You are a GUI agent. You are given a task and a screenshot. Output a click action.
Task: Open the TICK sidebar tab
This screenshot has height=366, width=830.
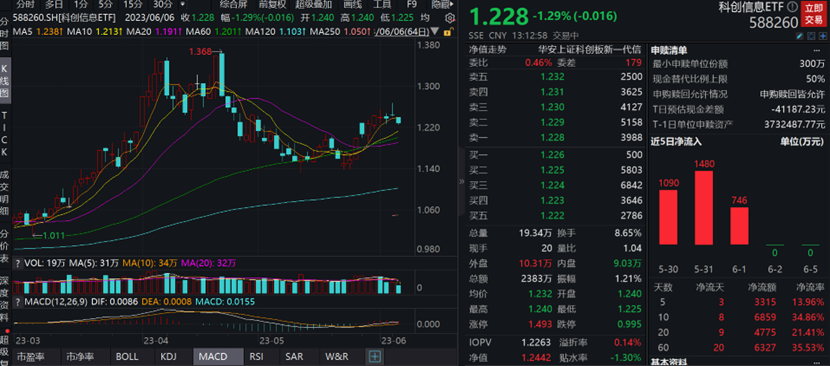(4, 133)
